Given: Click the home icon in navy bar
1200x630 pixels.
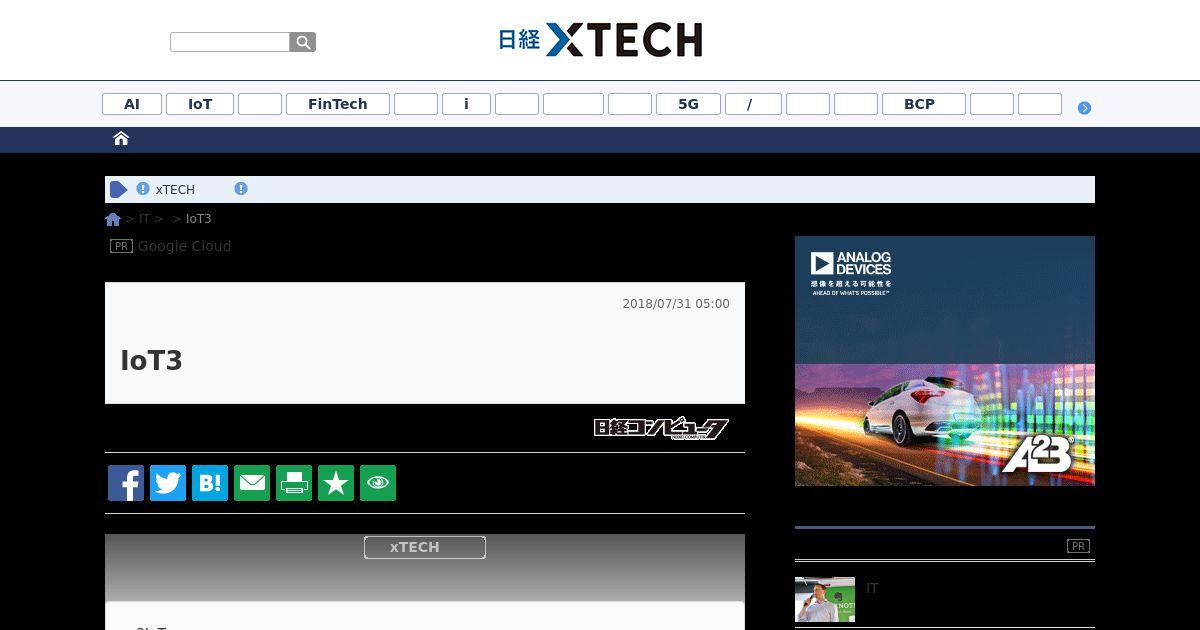Looking at the screenshot, I should (121, 139).
